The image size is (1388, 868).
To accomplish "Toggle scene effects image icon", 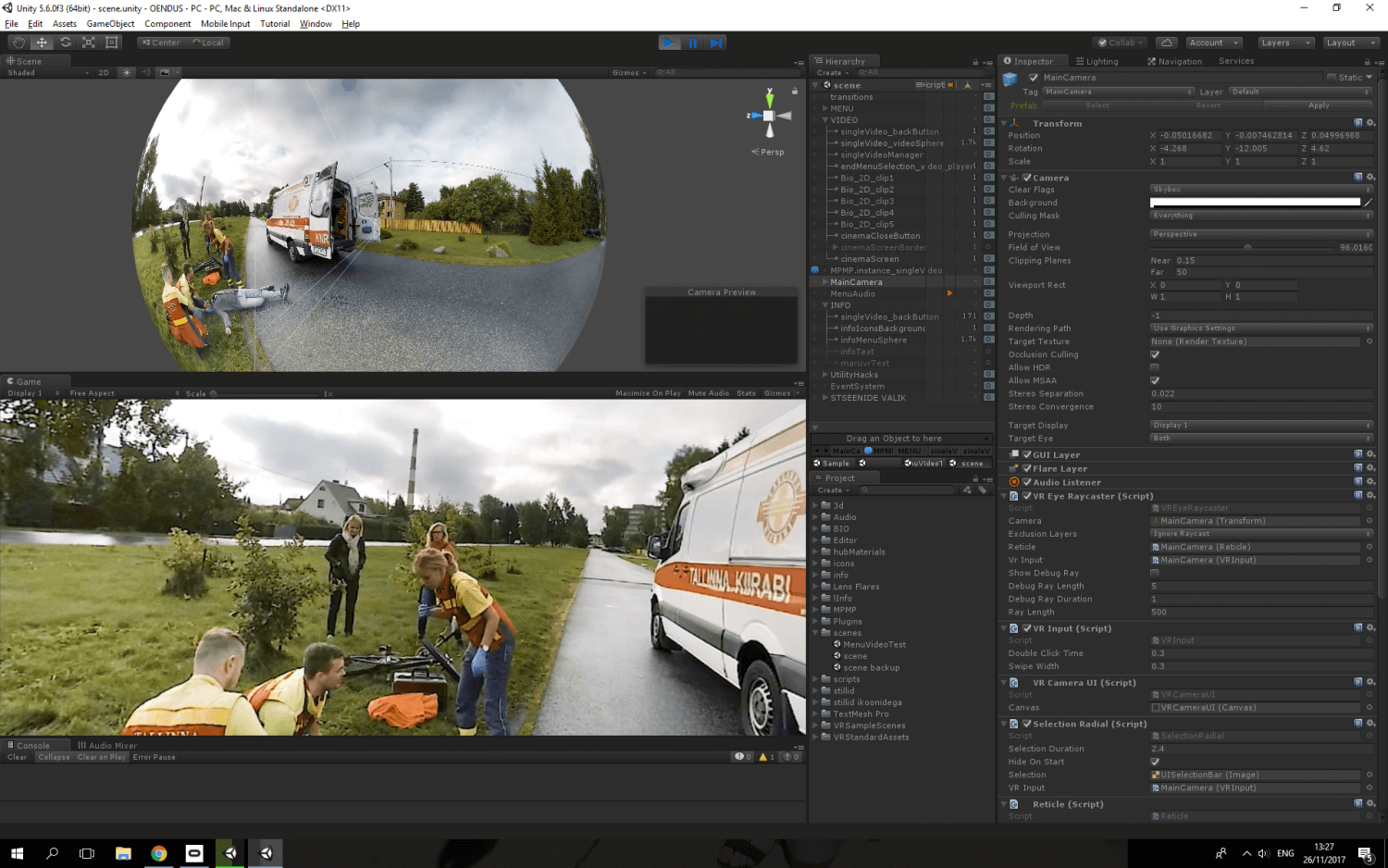I will pos(165,72).
